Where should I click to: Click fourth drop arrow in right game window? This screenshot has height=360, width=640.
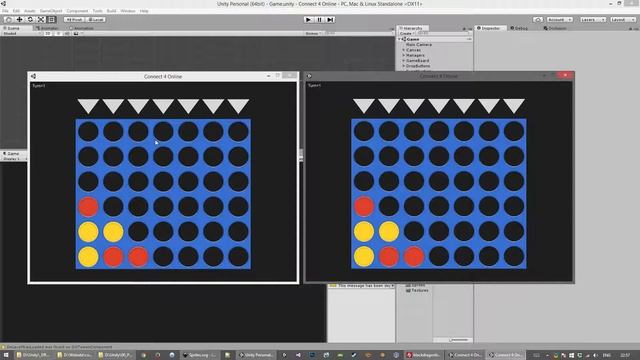click(439, 105)
